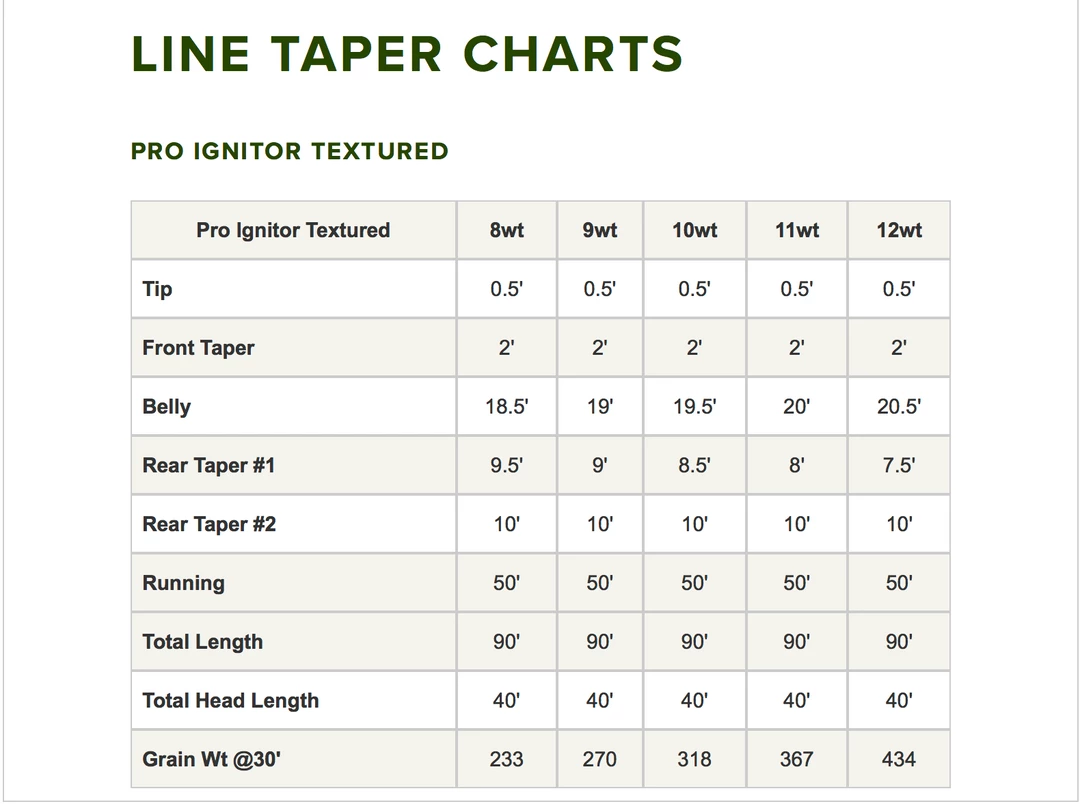Select the 'Front Taper' row label
The image size is (1080, 804).
(198, 348)
